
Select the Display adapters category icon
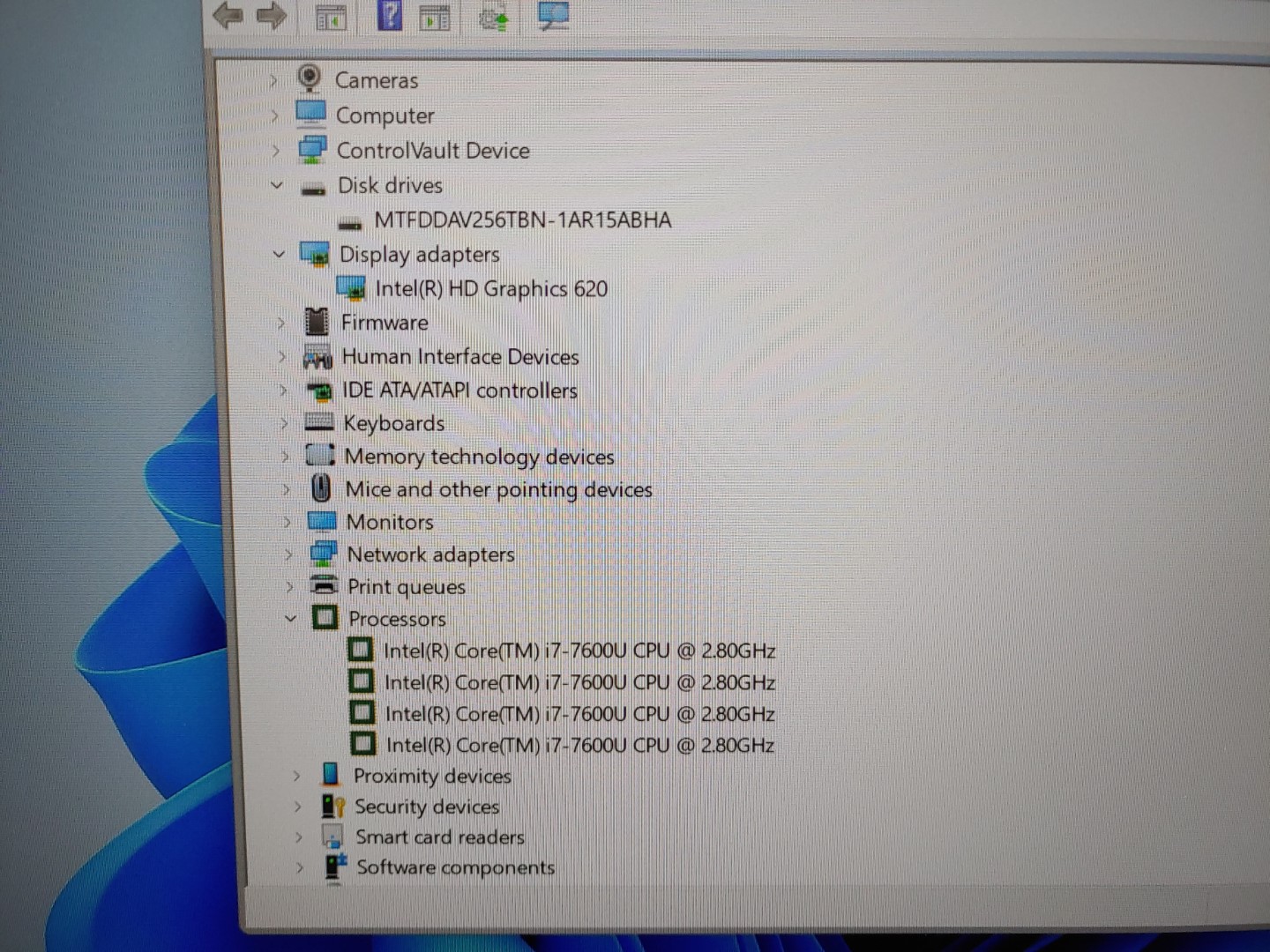point(315,254)
